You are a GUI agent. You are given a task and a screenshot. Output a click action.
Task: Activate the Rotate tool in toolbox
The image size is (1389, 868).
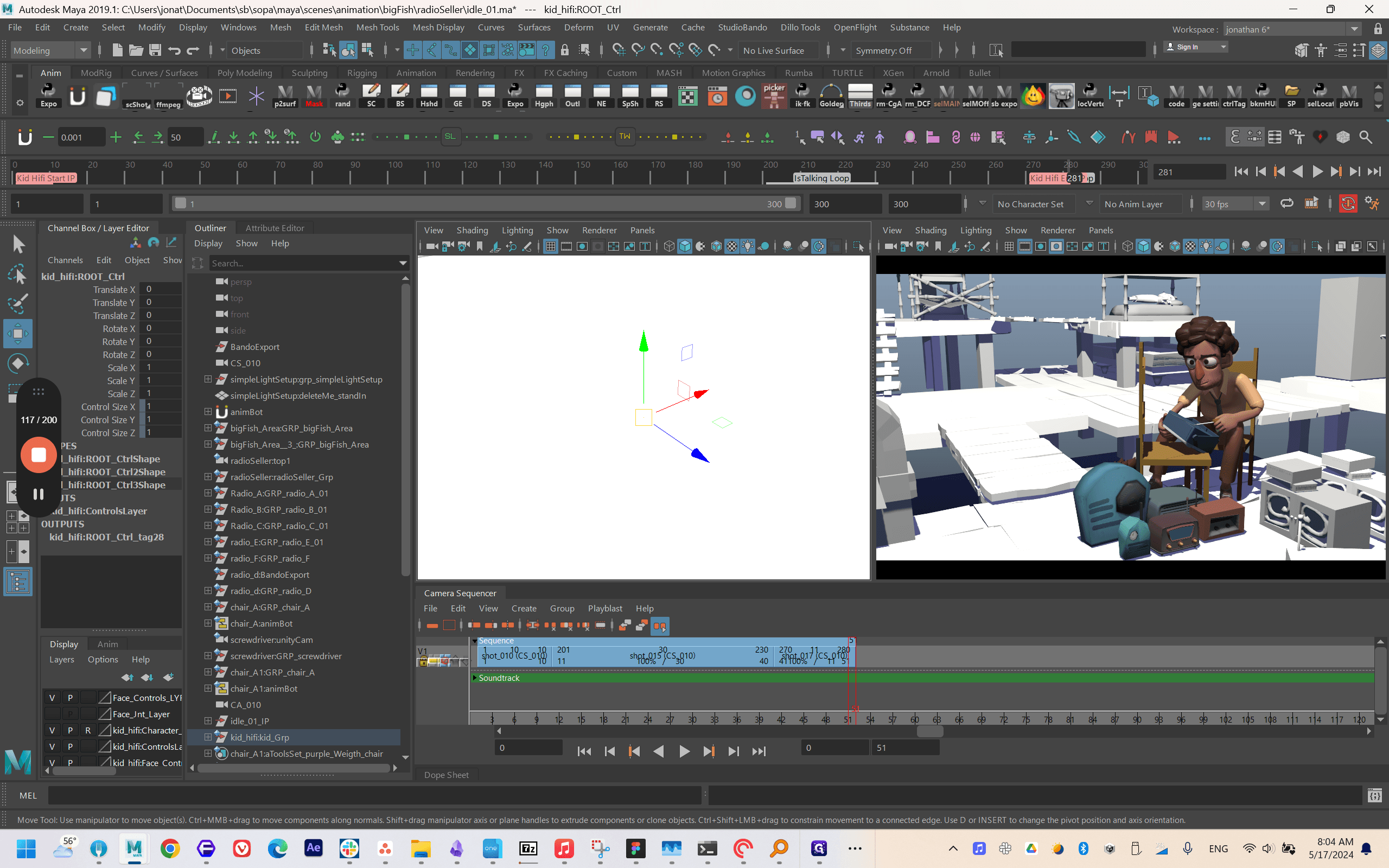click(18, 363)
